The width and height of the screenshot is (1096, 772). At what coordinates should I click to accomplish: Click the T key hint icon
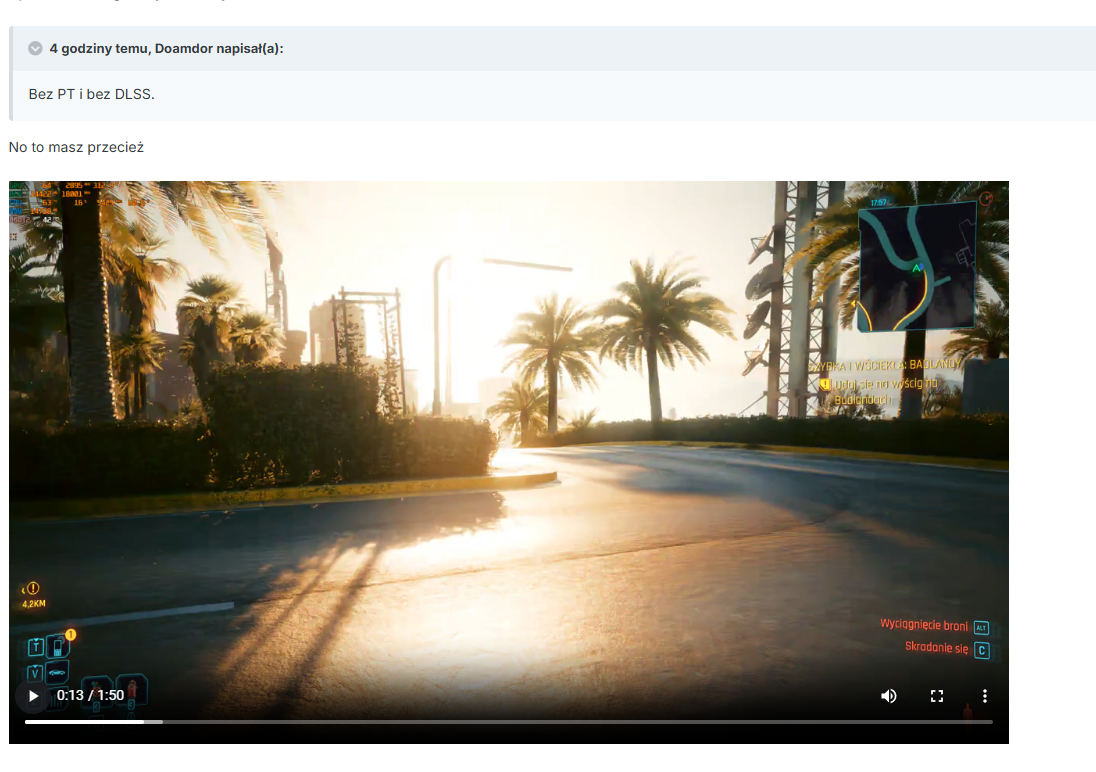point(36,648)
